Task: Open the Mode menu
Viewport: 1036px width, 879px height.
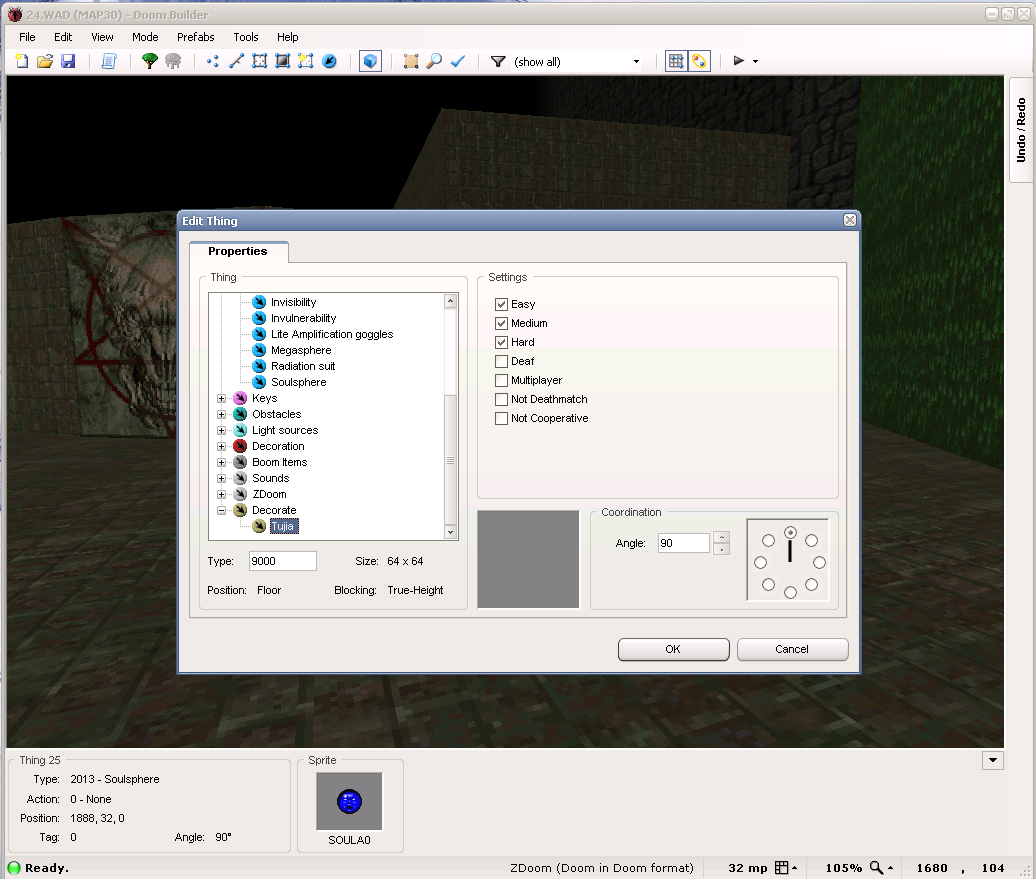Action: 145,37
